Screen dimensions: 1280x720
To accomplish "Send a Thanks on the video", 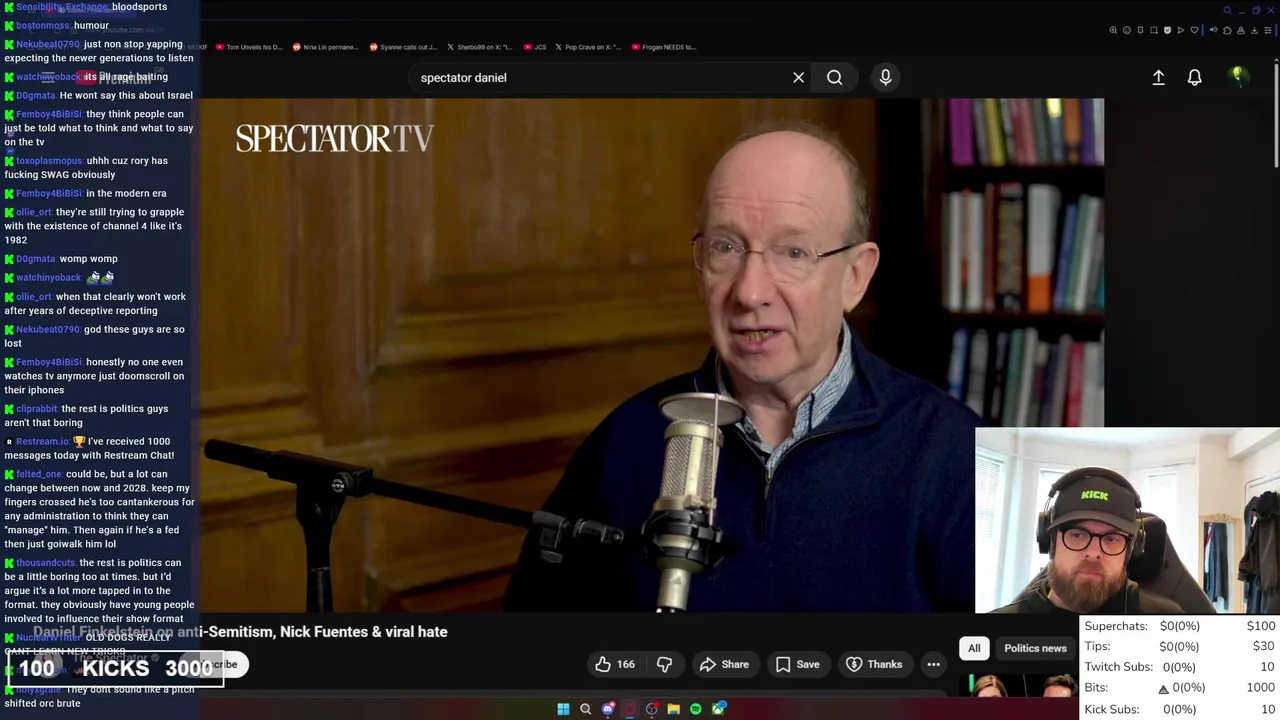I will (x=874, y=664).
